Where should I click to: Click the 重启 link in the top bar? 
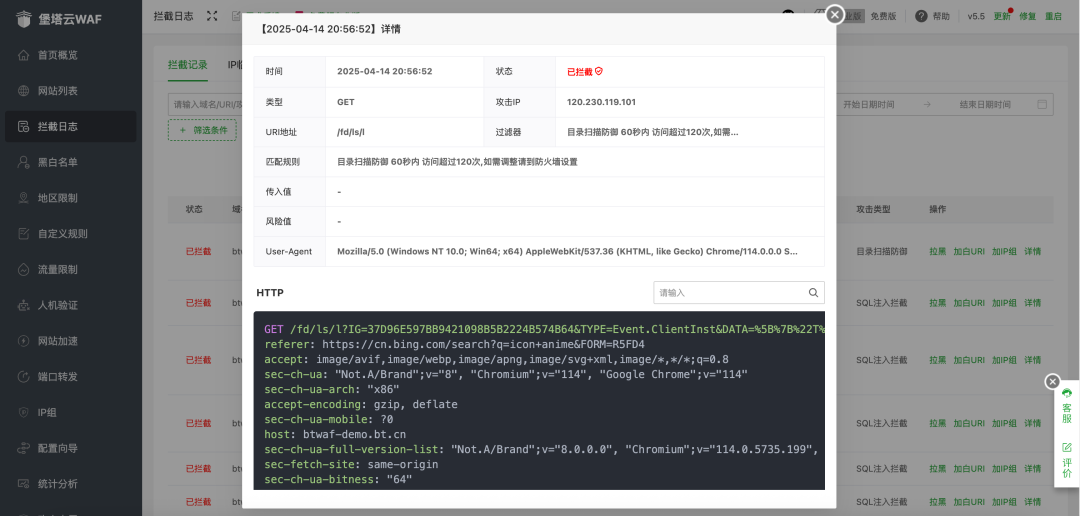click(x=1053, y=16)
